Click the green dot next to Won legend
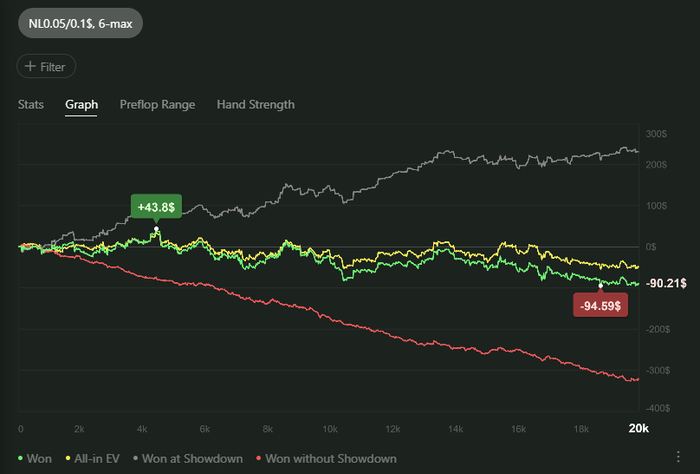The image size is (700, 474). tap(21, 458)
